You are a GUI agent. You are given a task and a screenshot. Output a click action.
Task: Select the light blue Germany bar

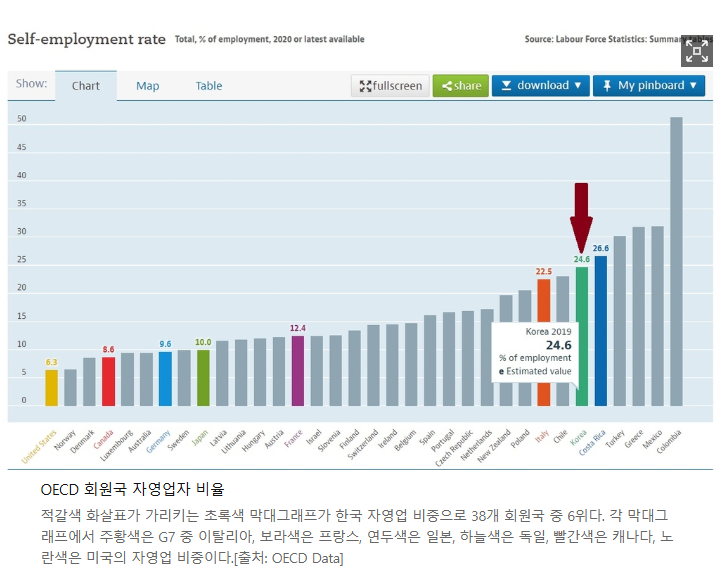click(x=165, y=379)
